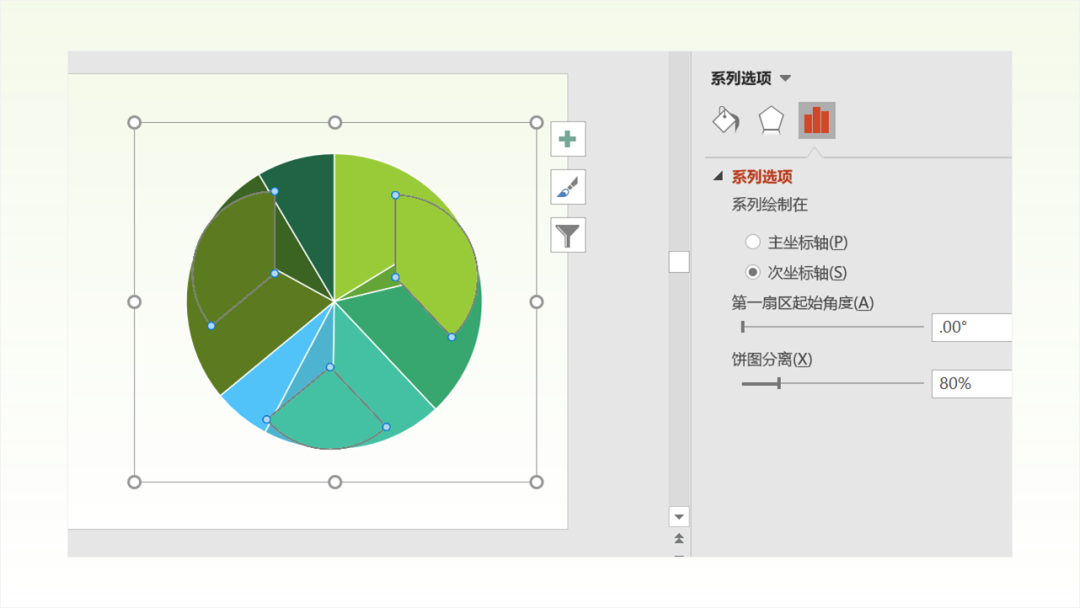The width and height of the screenshot is (1080, 608).
Task: Select the 主坐标轴(P) radio button
Action: 753,242
